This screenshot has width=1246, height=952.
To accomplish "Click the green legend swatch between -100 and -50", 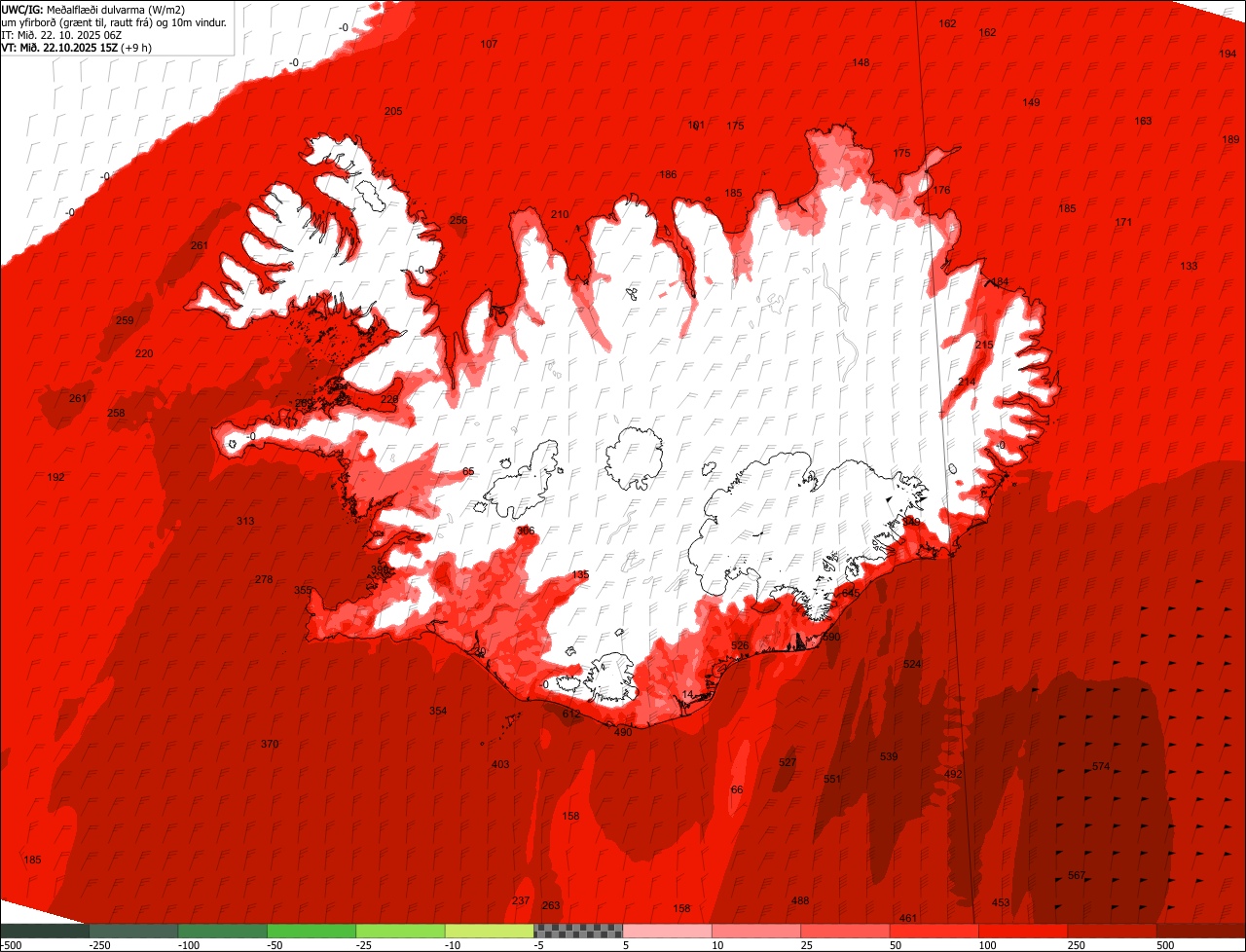I will coord(223,931).
